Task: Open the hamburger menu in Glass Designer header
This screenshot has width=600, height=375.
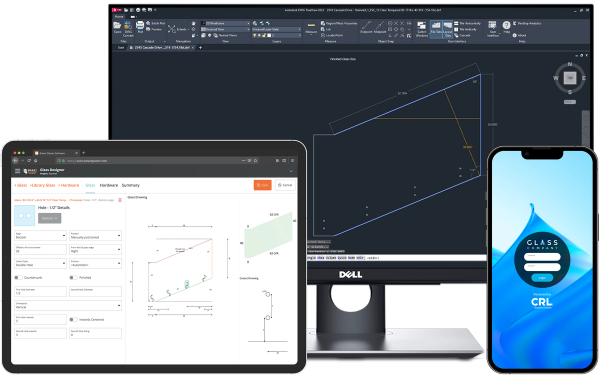Action: (x=17, y=171)
